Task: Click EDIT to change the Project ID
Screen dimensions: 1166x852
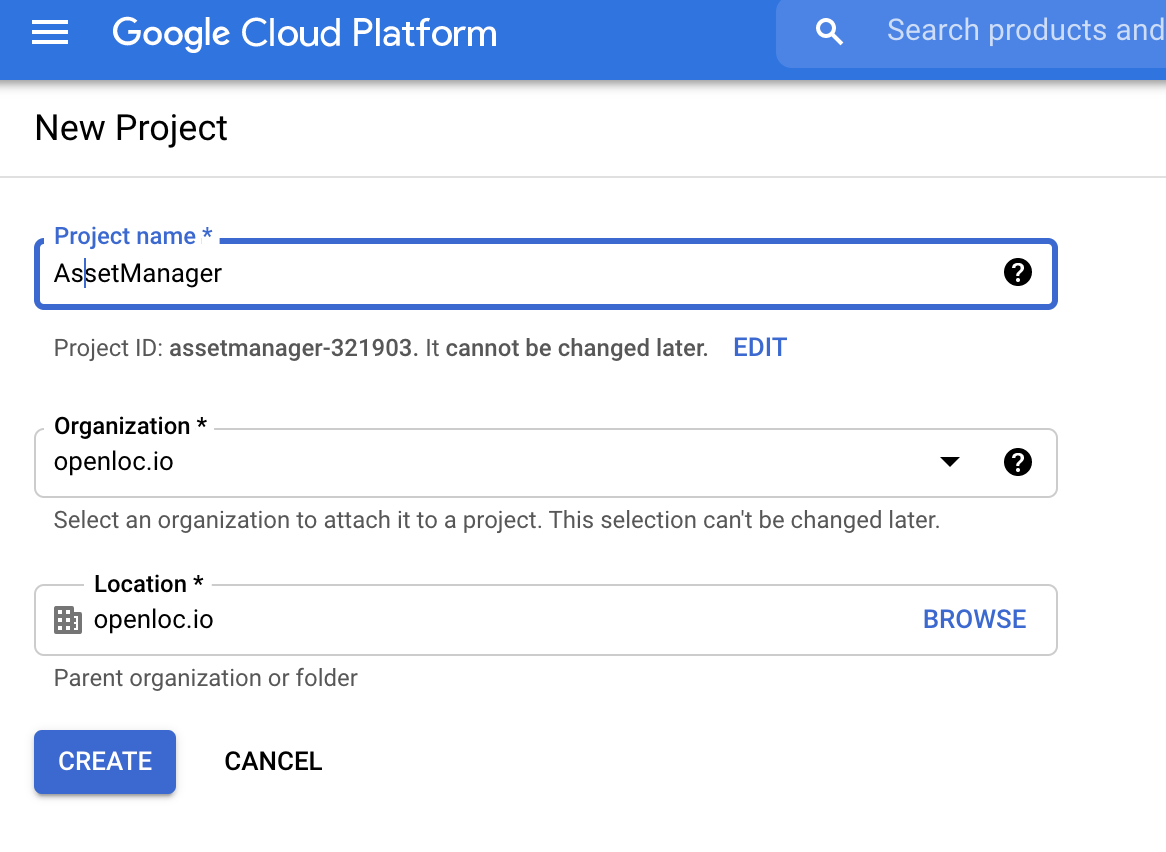Action: [x=759, y=347]
